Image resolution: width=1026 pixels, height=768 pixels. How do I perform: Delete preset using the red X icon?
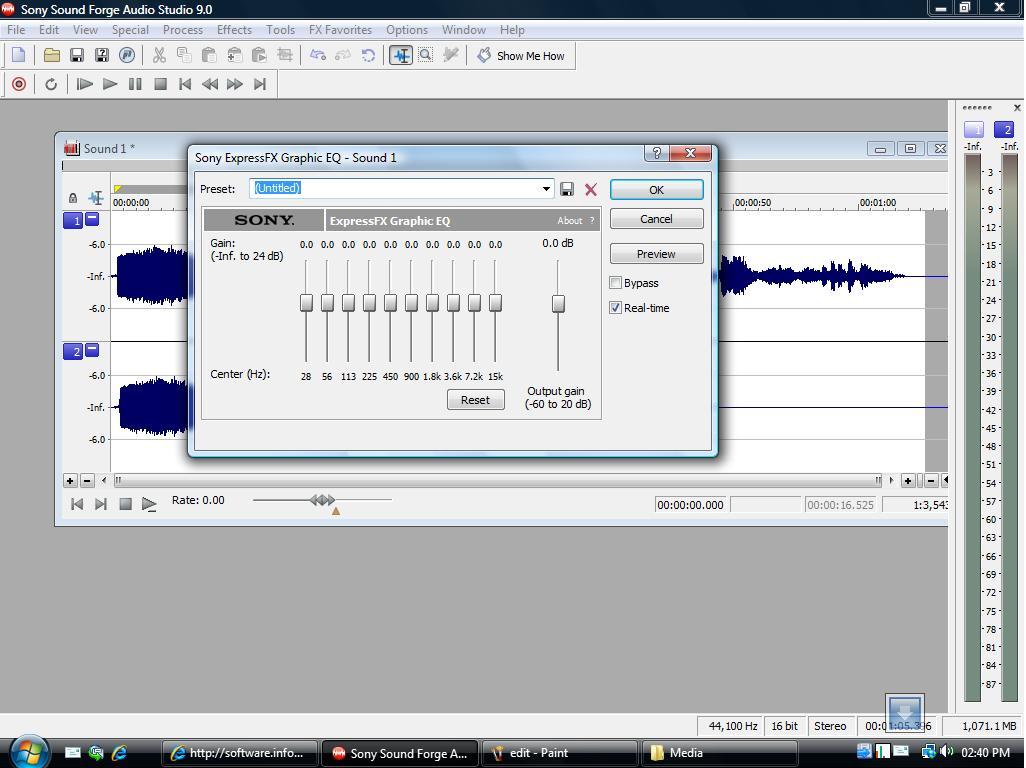click(x=590, y=189)
